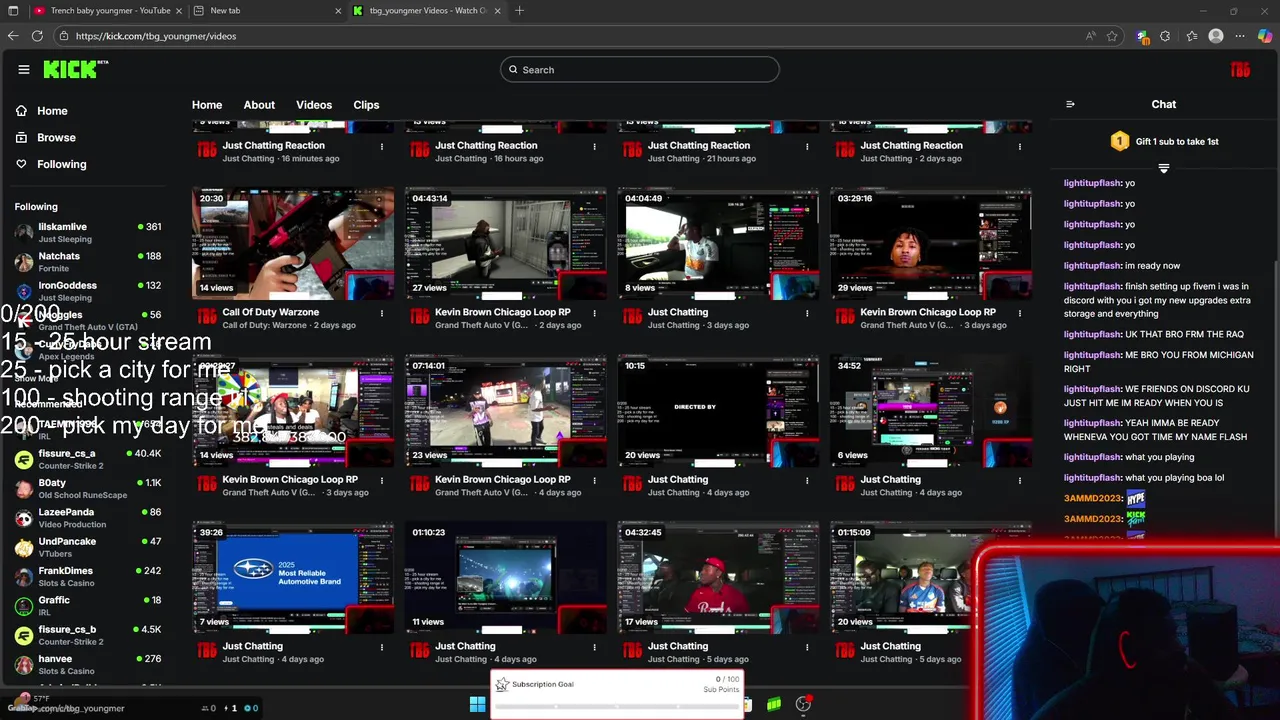Open options menu for 04:43:14 Kevin Brown video

click(x=594, y=313)
